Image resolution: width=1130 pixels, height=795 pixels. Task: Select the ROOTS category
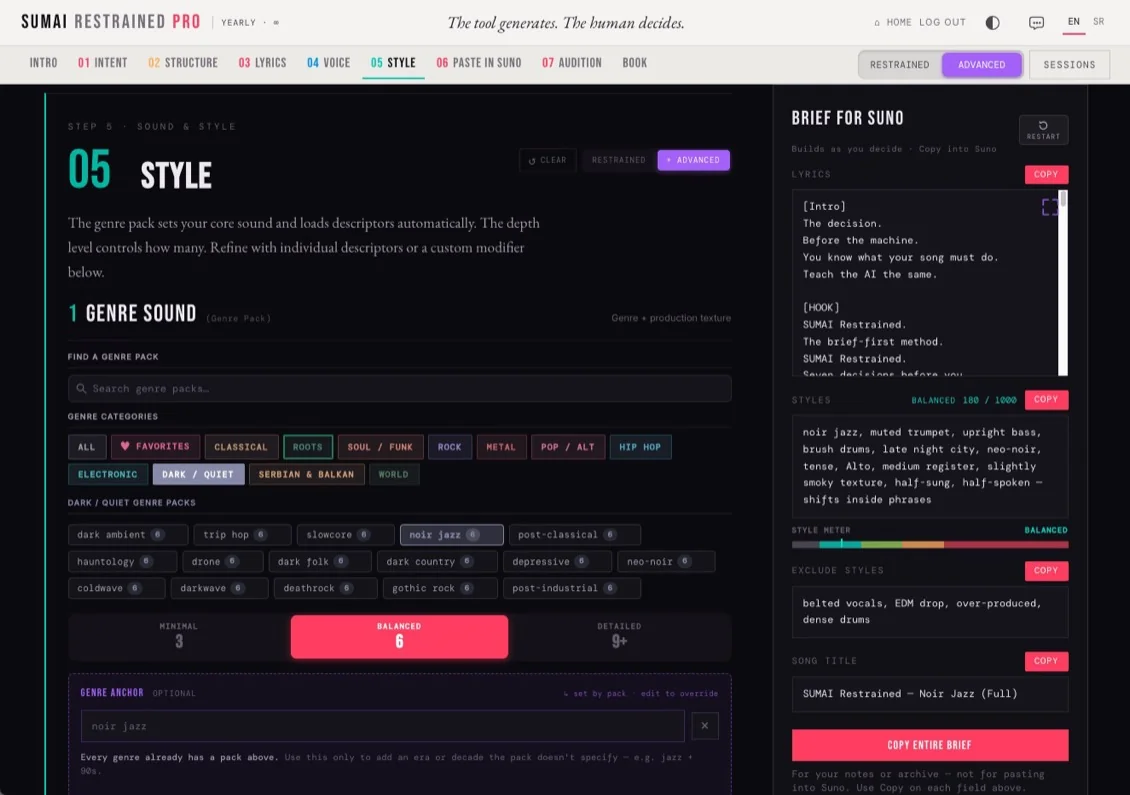(x=308, y=447)
